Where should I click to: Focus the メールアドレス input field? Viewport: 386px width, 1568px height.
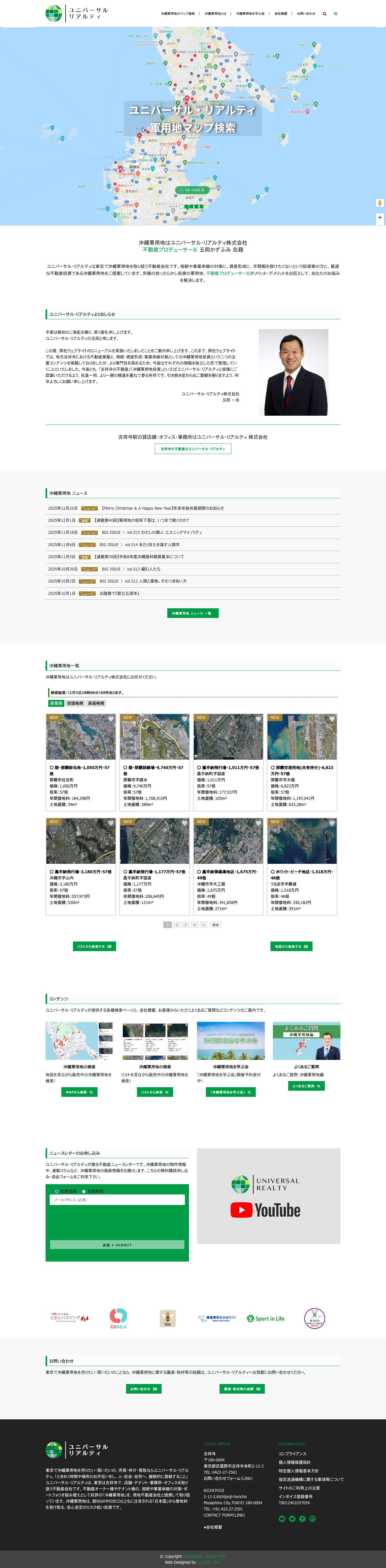pos(117,1200)
